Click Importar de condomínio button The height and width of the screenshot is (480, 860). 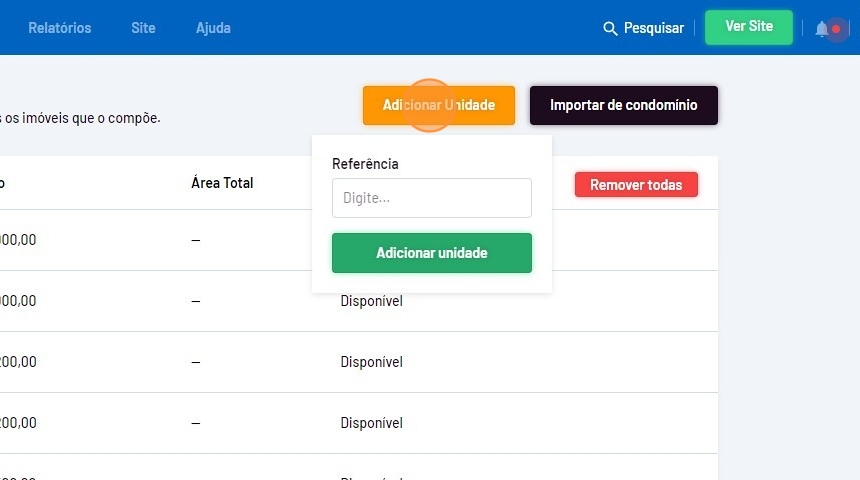click(623, 105)
